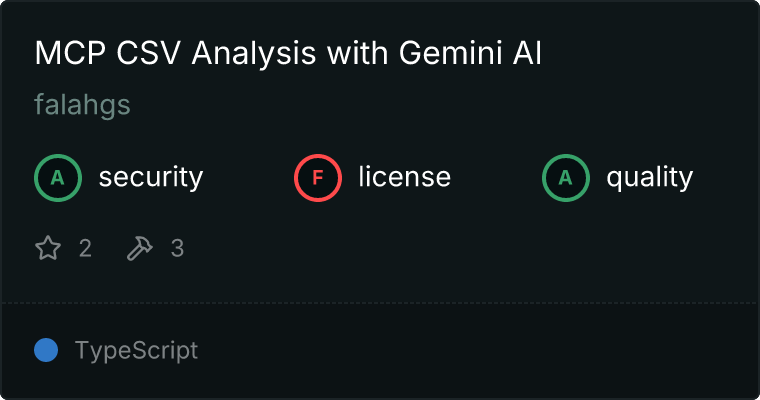Click the TypeScript language label

(x=136, y=351)
